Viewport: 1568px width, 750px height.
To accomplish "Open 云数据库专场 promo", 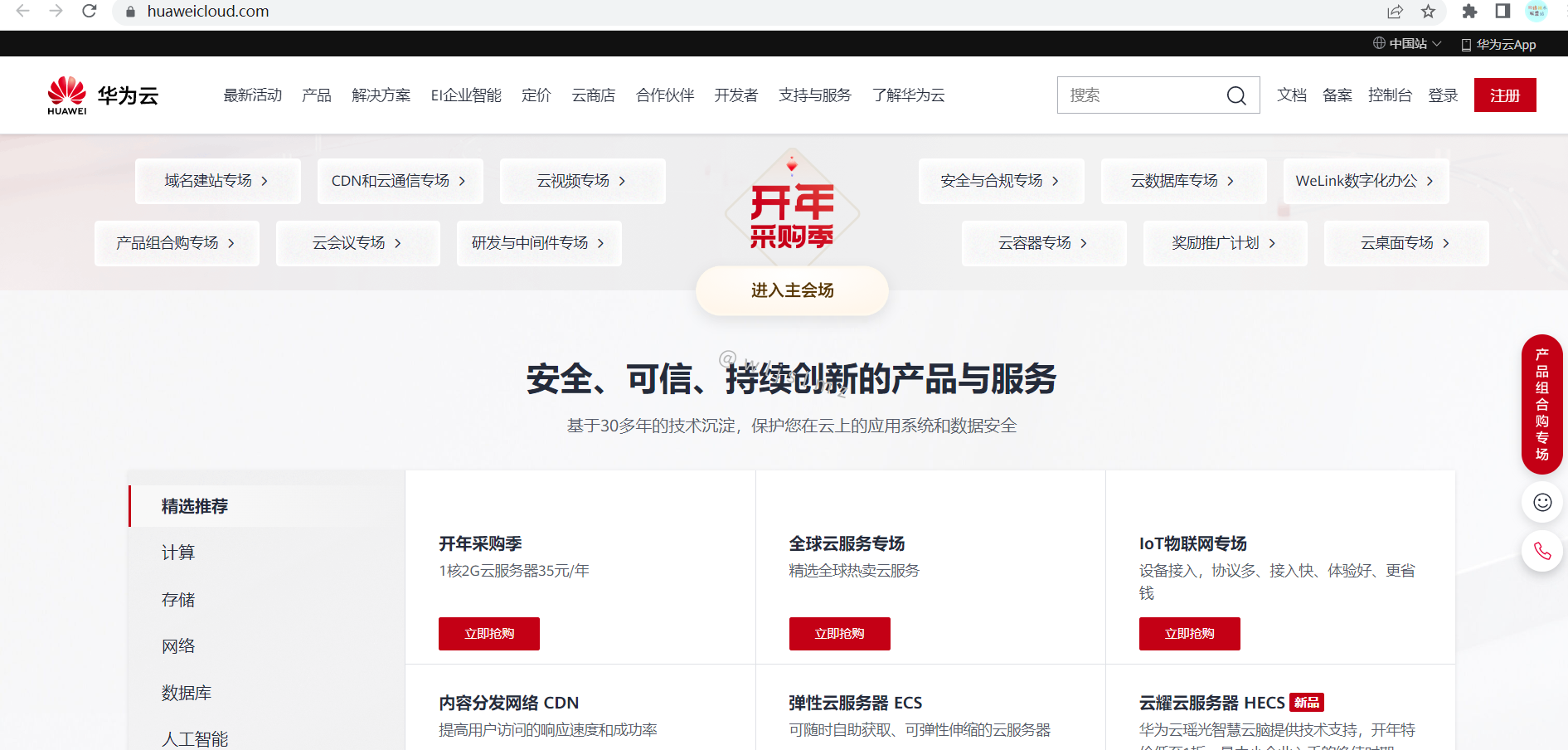I will coord(1183,181).
